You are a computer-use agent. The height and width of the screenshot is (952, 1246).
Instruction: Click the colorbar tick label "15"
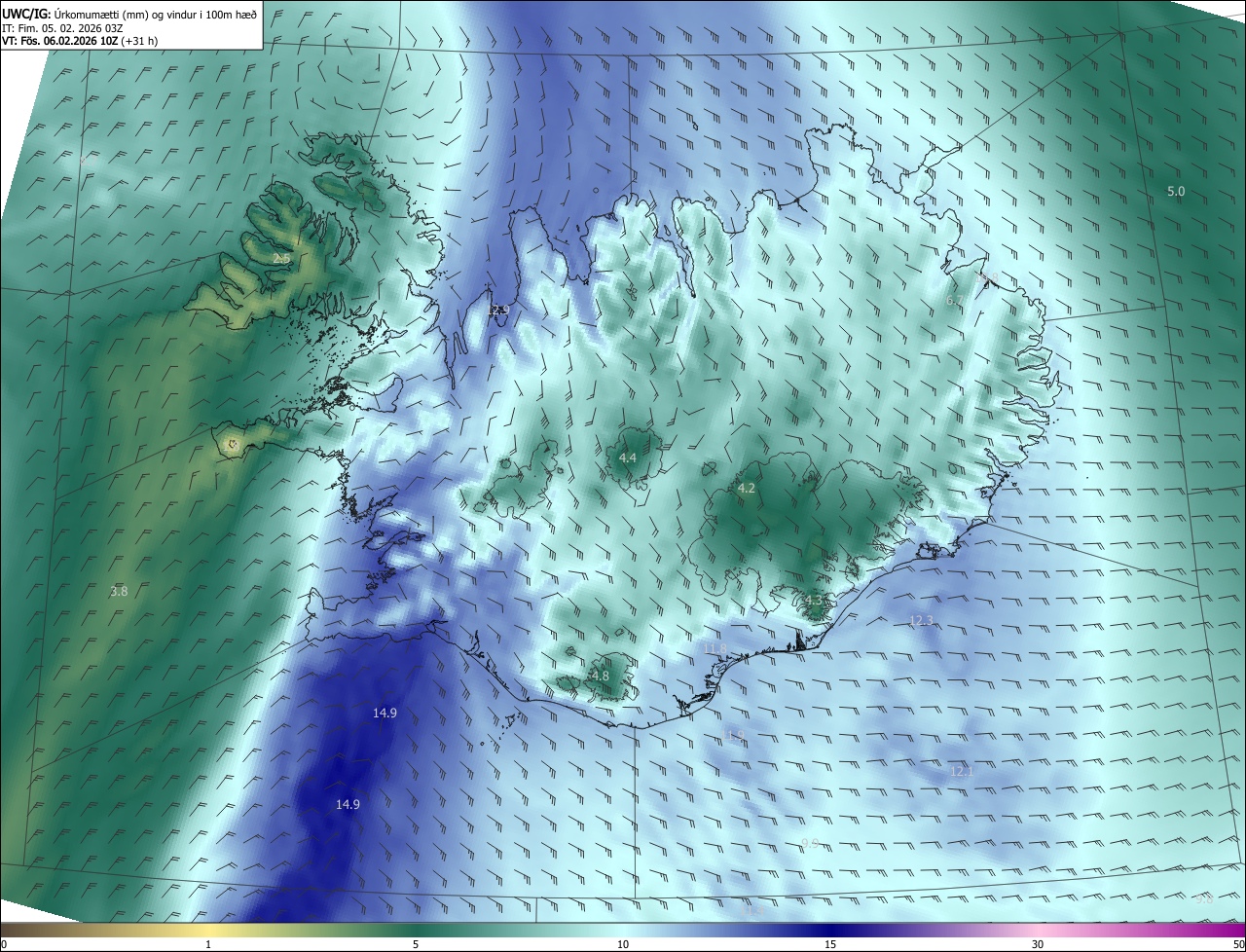(x=830, y=945)
